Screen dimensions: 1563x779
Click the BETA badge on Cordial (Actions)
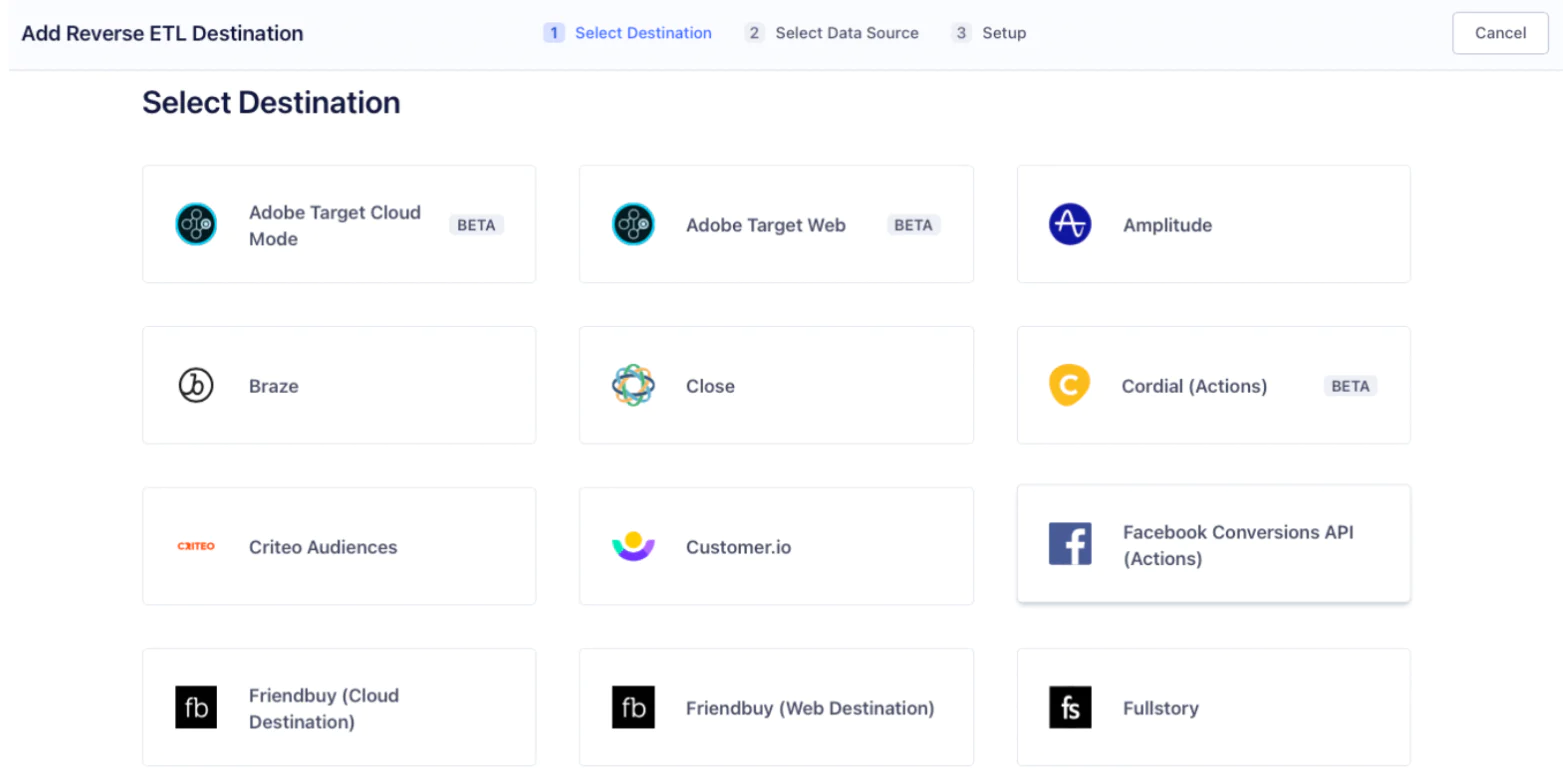click(1350, 385)
